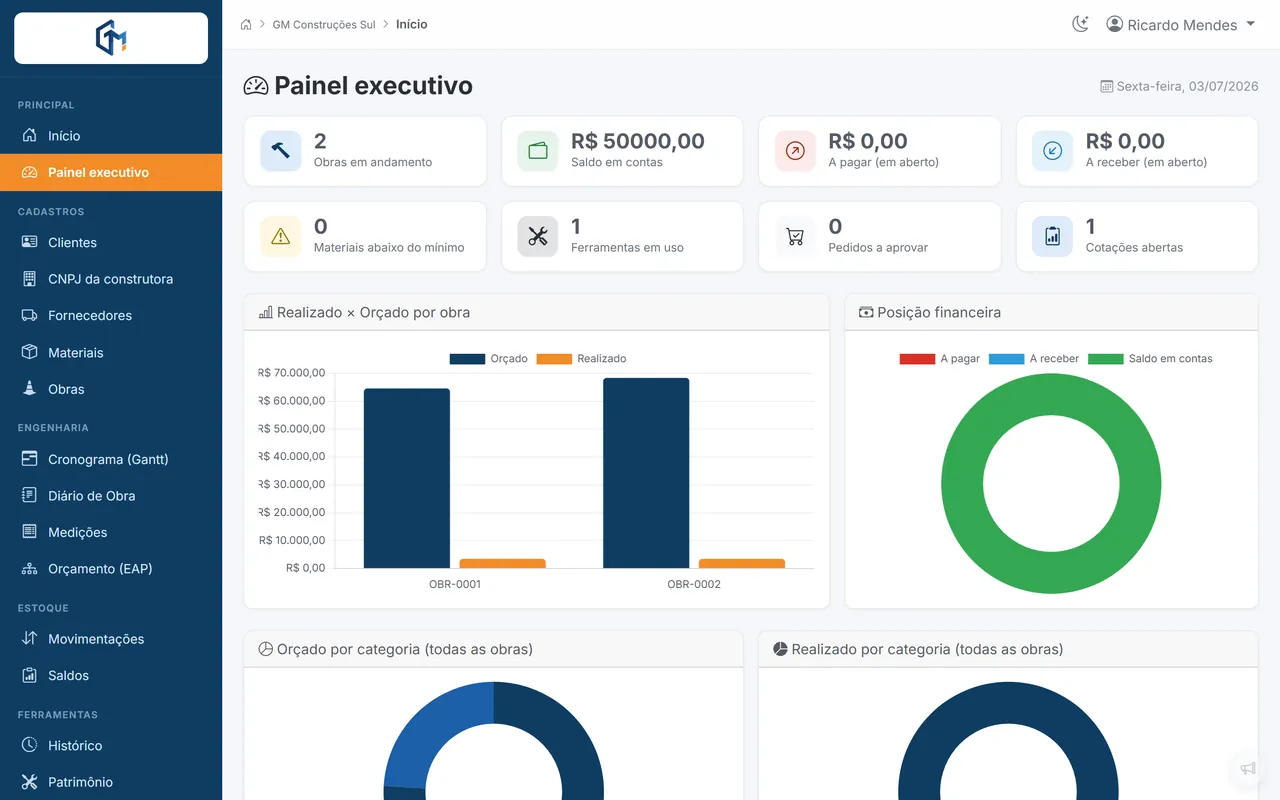1280x800 pixels.
Task: Click the wallet icon on Saldo em contas
Action: pos(538,151)
